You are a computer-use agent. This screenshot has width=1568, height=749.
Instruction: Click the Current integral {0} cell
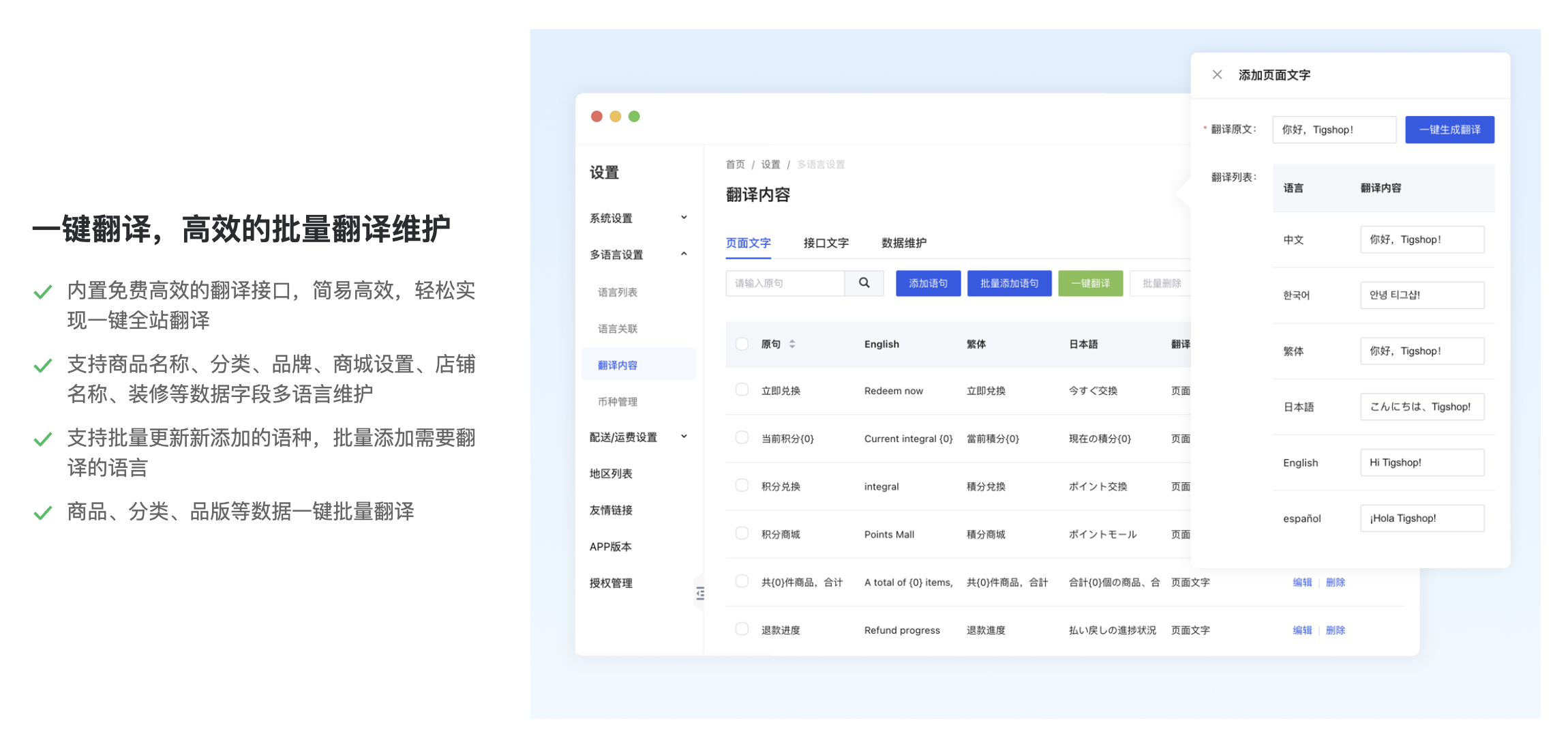pos(908,439)
